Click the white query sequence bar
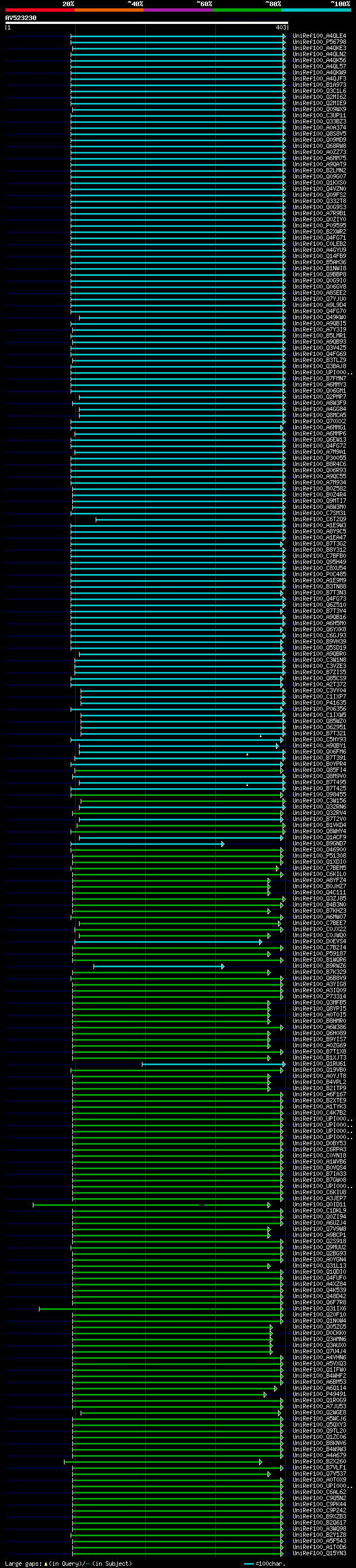The image size is (356, 1568). pos(147,22)
